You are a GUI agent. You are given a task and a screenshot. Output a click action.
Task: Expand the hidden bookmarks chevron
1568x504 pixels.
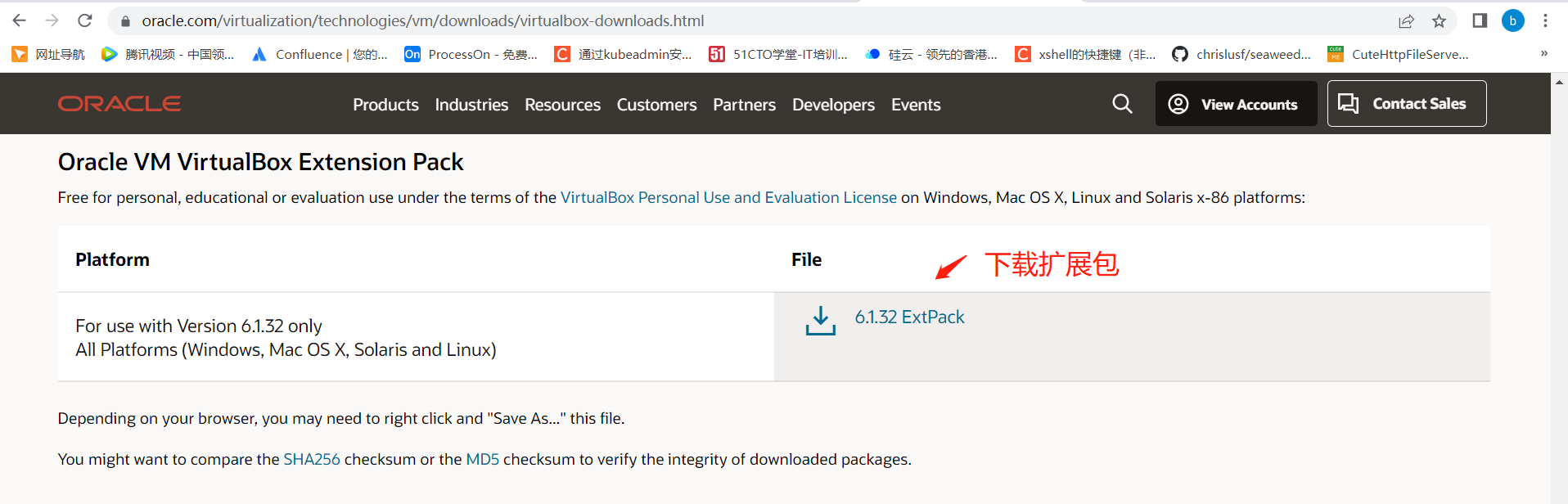point(1543,54)
